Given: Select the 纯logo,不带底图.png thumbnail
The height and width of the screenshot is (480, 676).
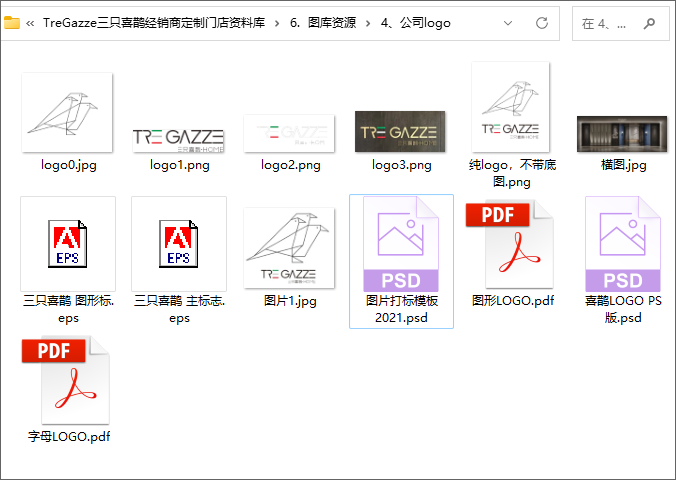Looking at the screenshot, I should click(x=510, y=107).
